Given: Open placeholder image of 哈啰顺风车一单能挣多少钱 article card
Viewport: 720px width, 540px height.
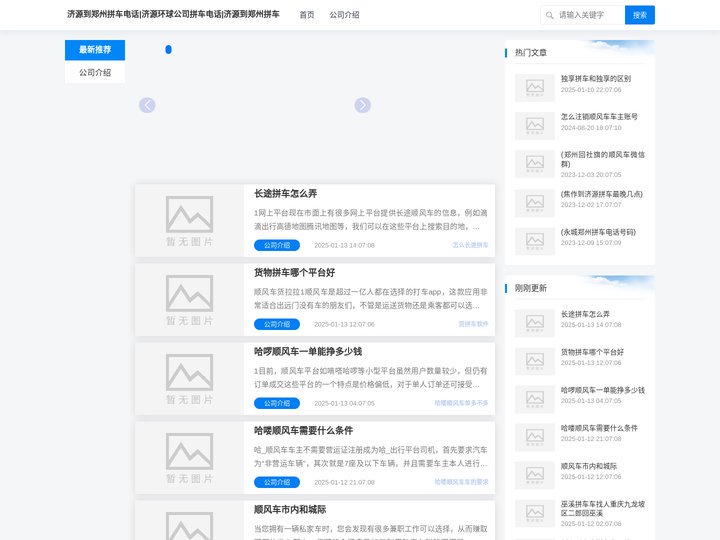Looking at the screenshot, I should [189, 379].
